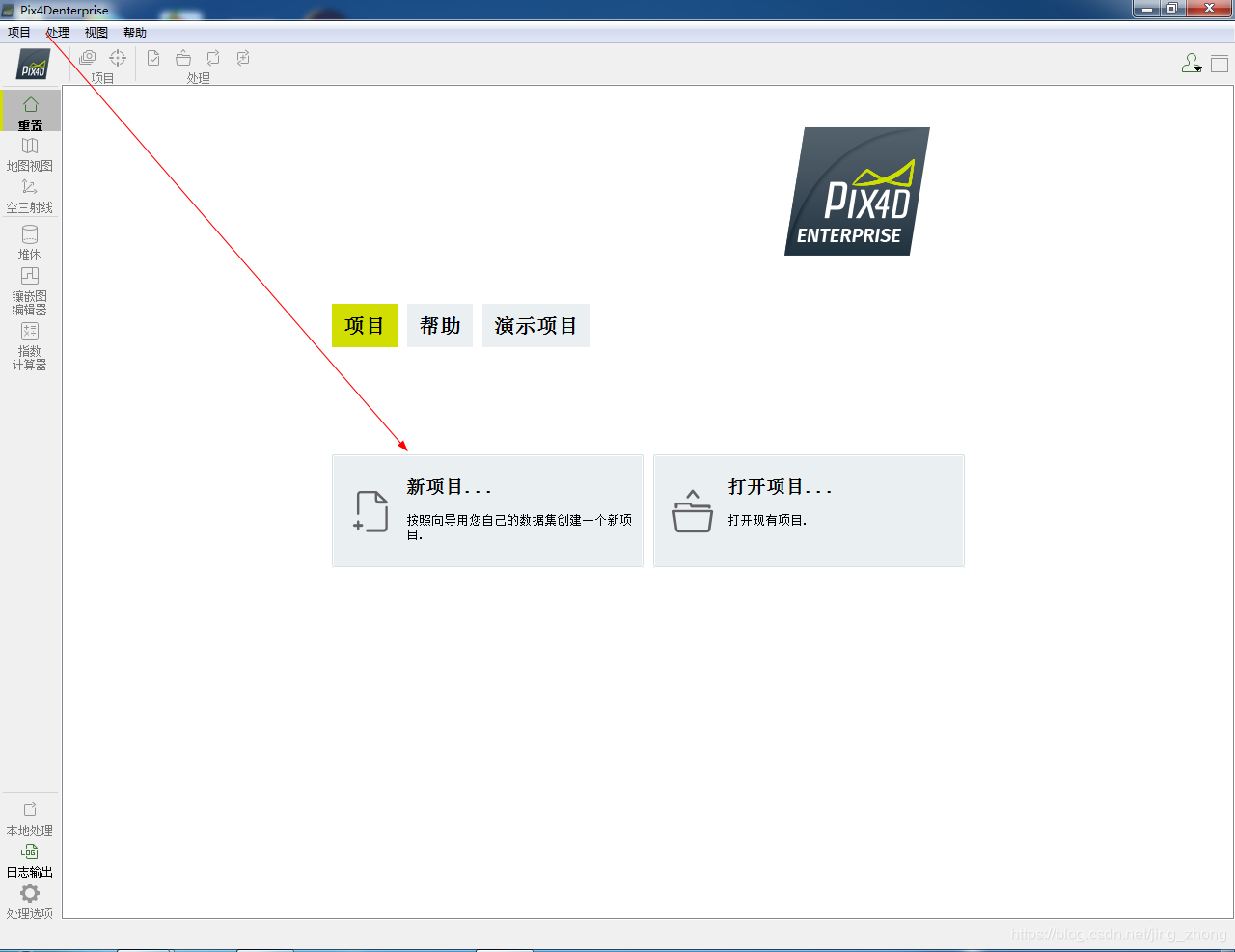Screen dimensions: 1235x952
Task: Click the 新项目... create project button
Action: pos(487,510)
